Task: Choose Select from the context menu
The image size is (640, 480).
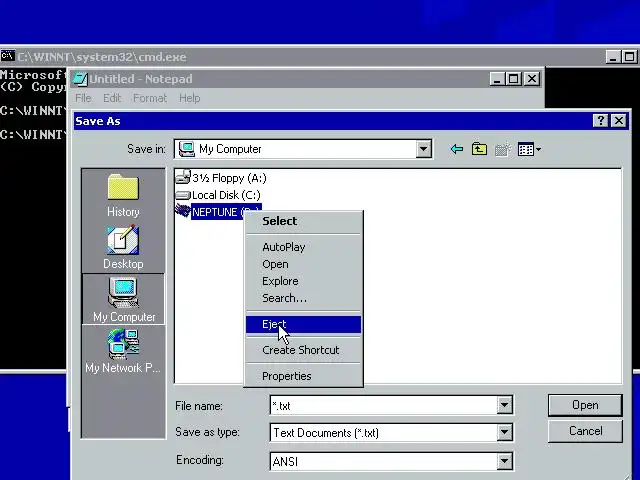Action: (303, 221)
